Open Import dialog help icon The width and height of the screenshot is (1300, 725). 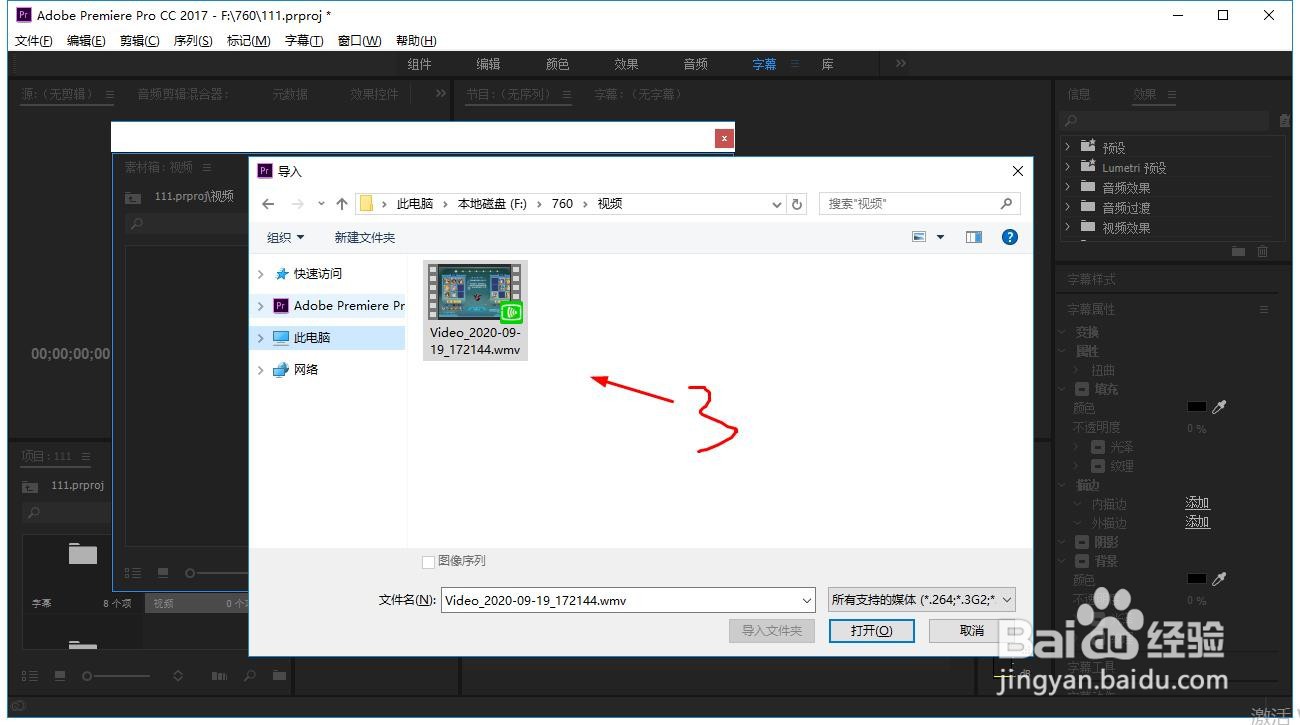click(1010, 237)
